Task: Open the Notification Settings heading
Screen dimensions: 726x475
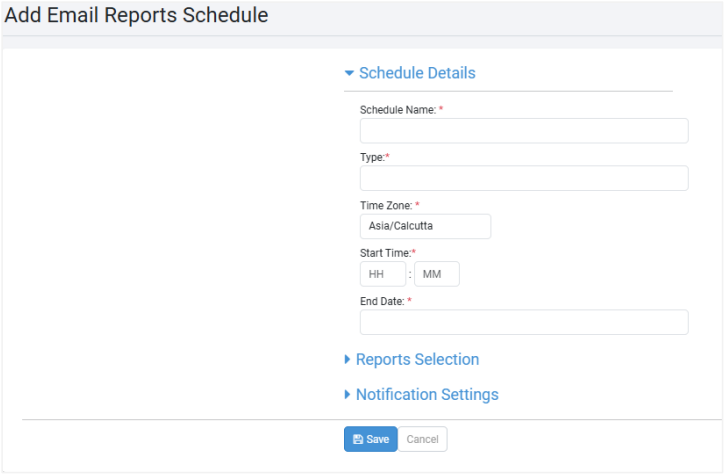Action: click(427, 394)
